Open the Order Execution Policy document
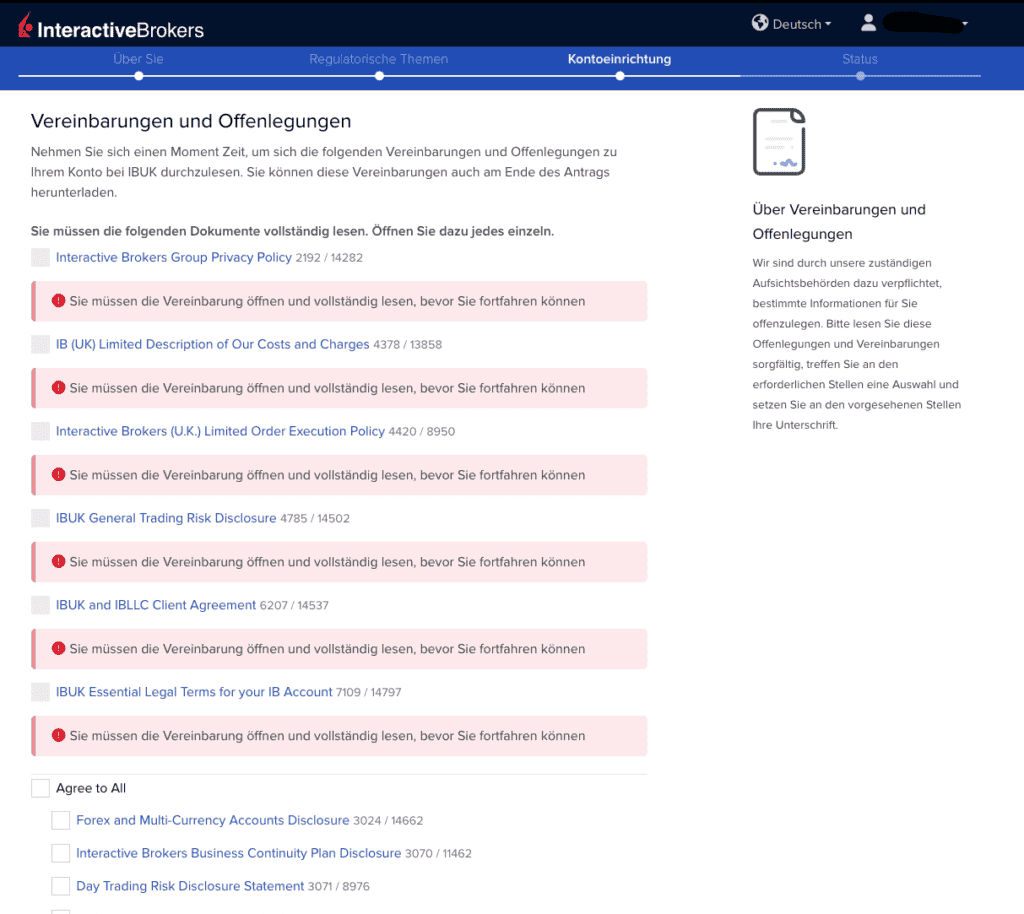This screenshot has height=914, width=1024. click(220, 431)
